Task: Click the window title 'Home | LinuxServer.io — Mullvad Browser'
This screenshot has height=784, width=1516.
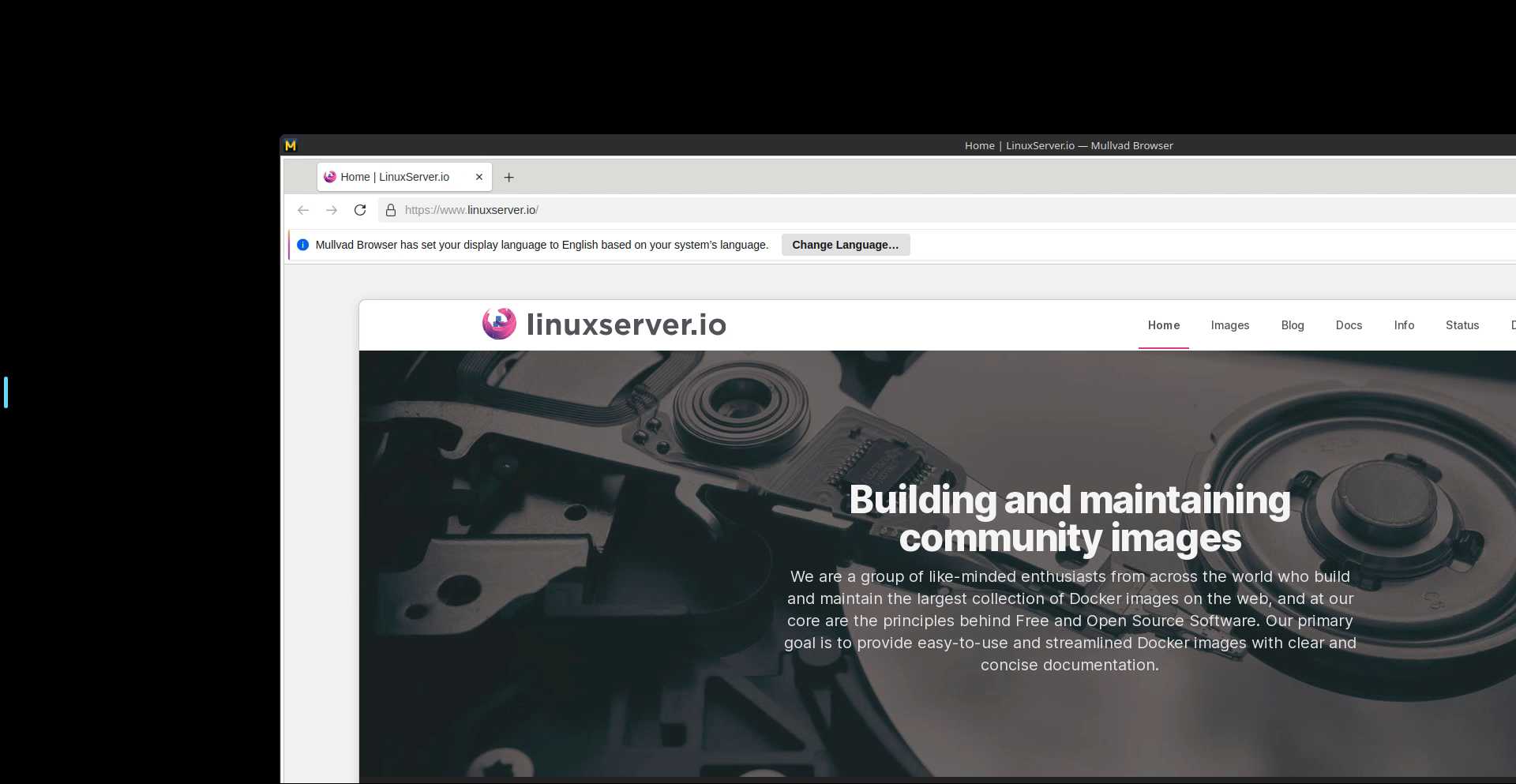Action: (x=1069, y=145)
